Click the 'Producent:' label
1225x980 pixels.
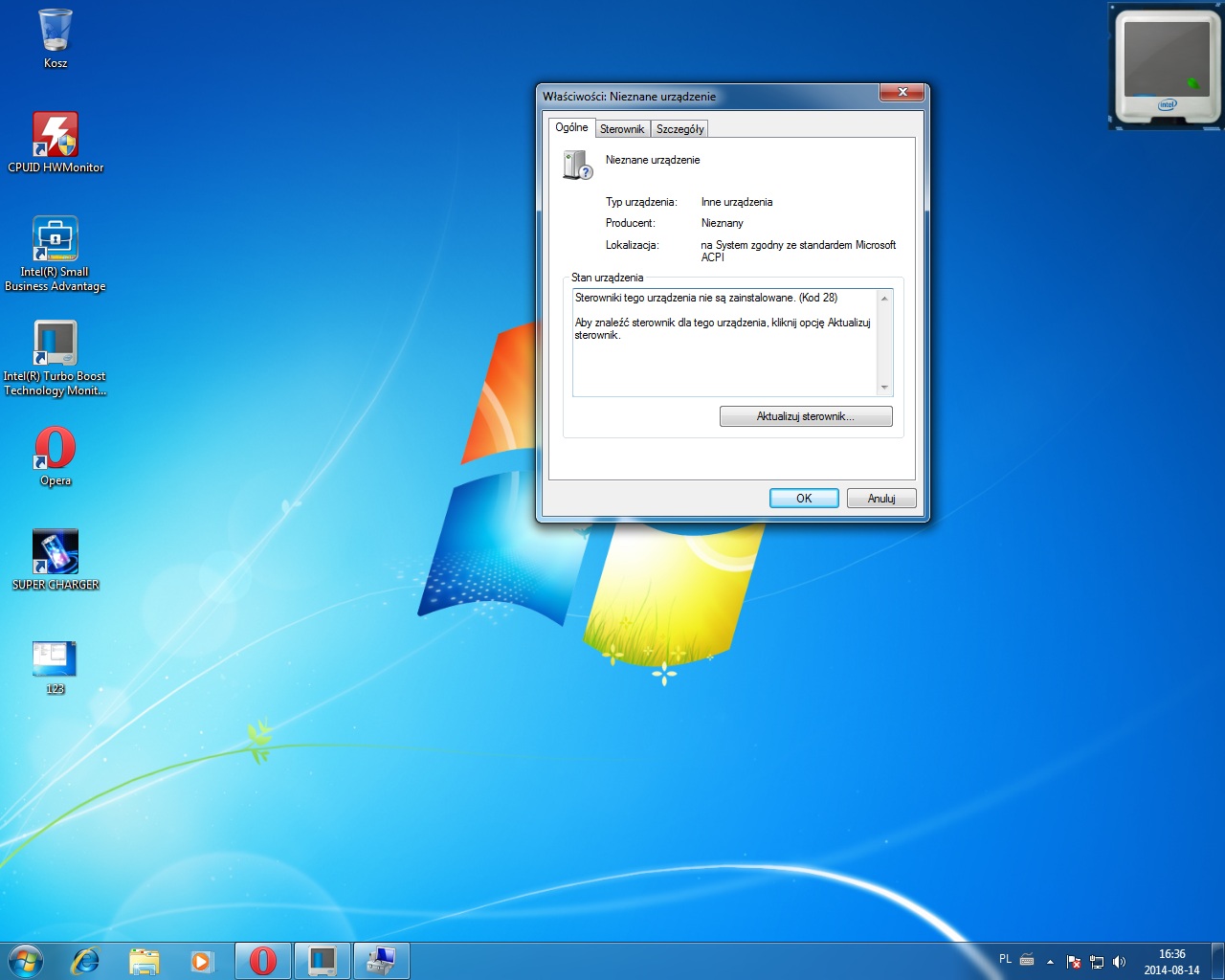click(631, 223)
